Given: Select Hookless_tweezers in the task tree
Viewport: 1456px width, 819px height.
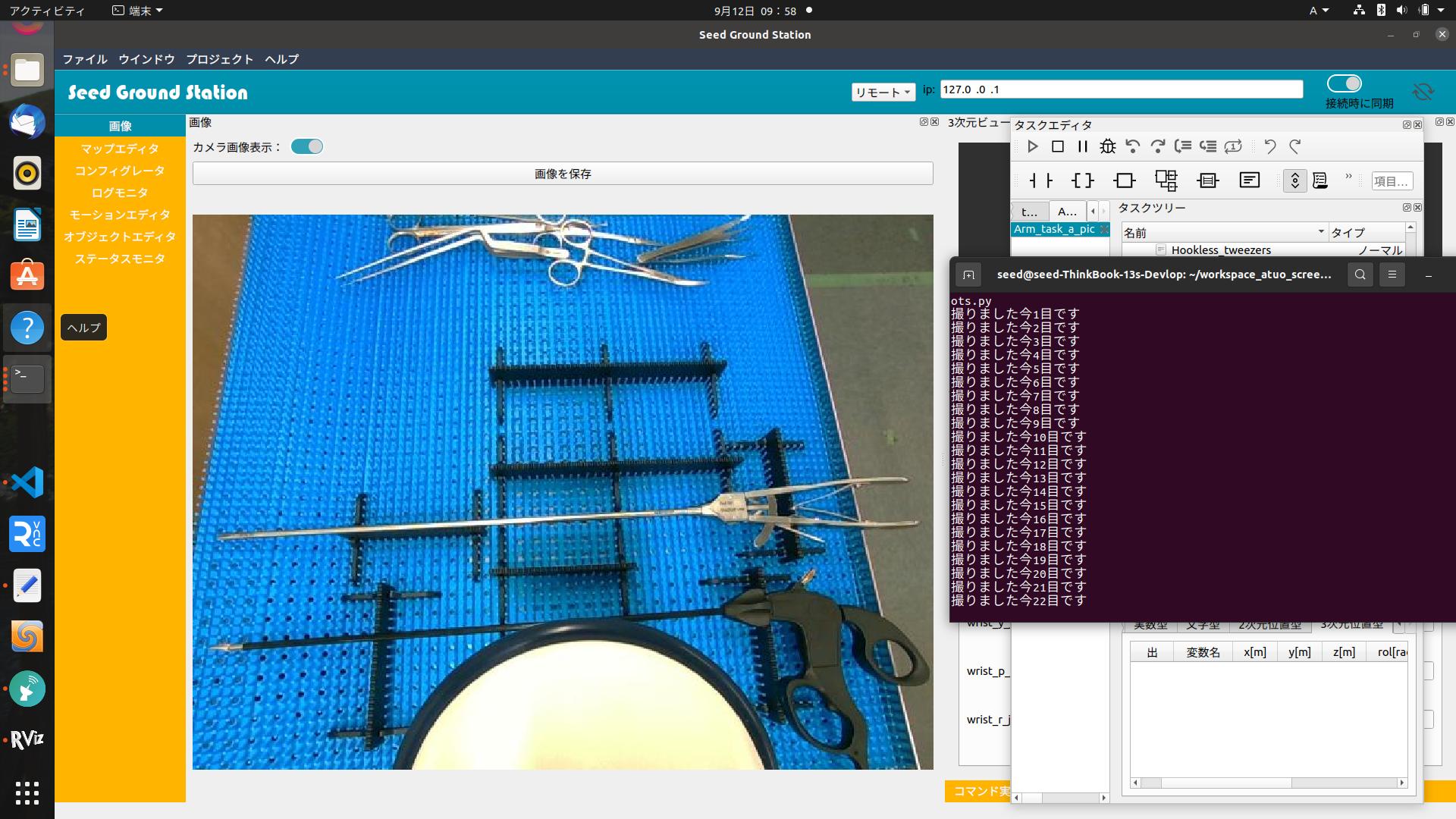Looking at the screenshot, I should click(1221, 250).
